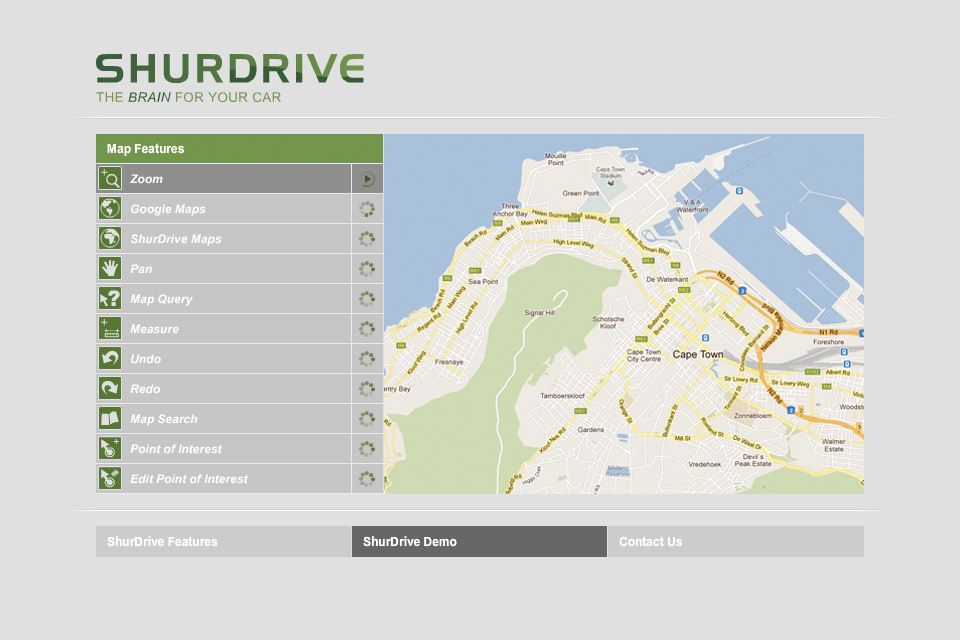Click the spinner icon beside Redo

(x=367, y=389)
